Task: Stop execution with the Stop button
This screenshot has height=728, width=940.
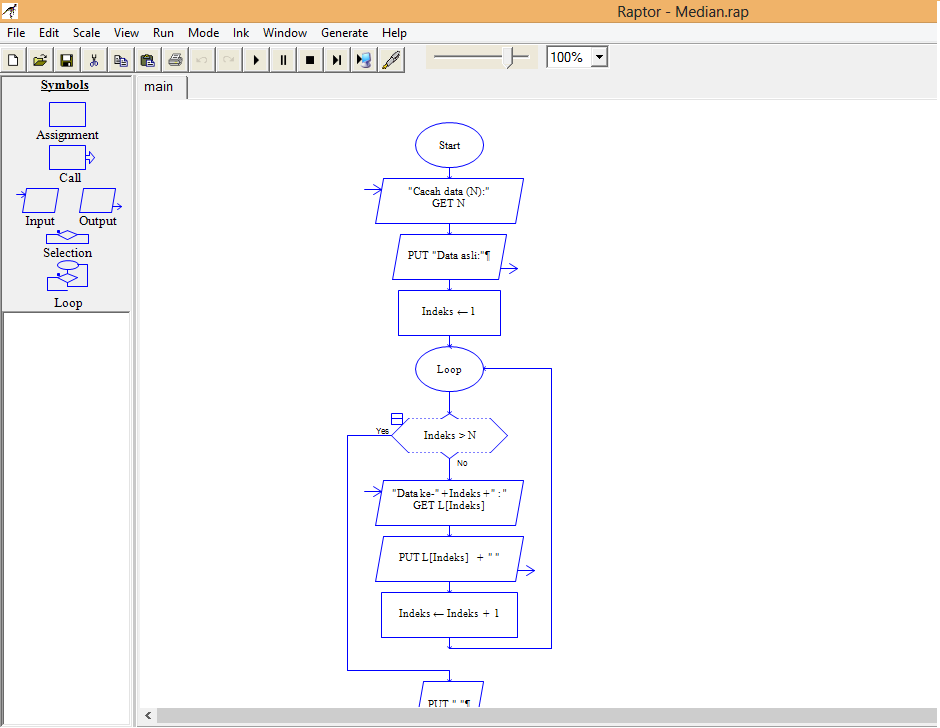Action: click(310, 59)
